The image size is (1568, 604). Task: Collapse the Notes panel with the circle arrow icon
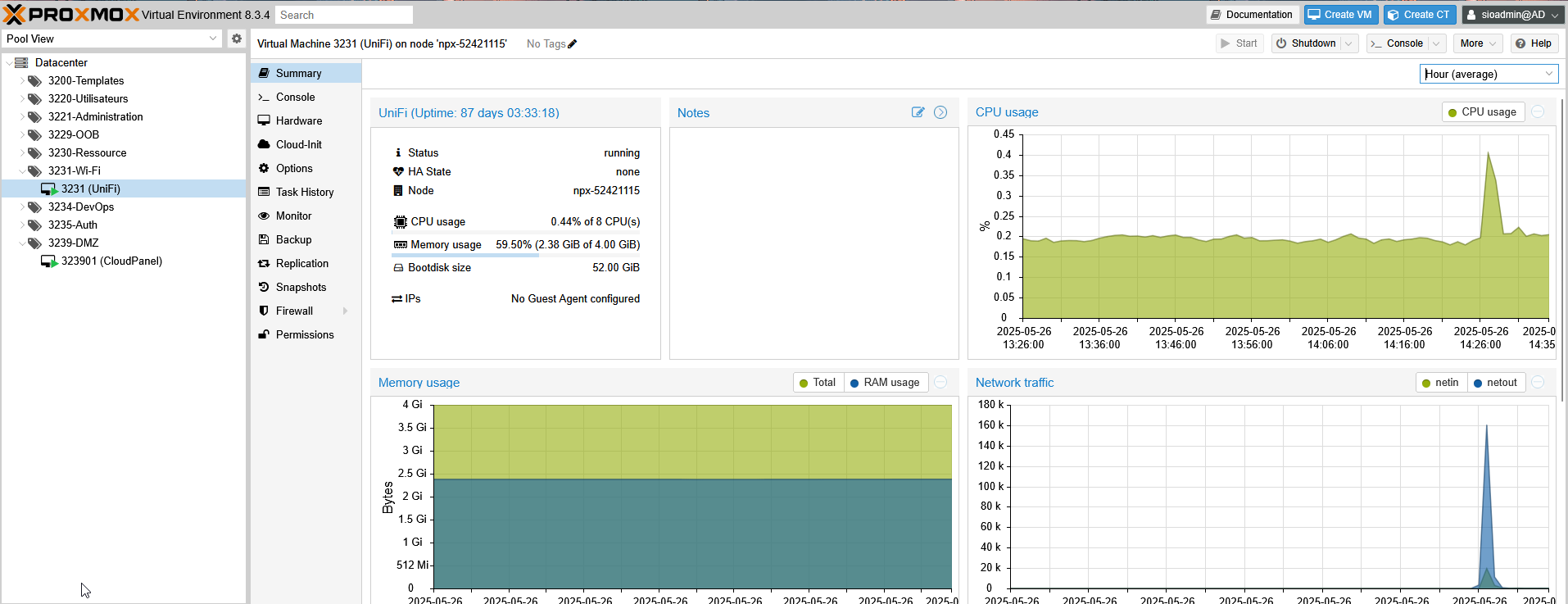pos(940,112)
